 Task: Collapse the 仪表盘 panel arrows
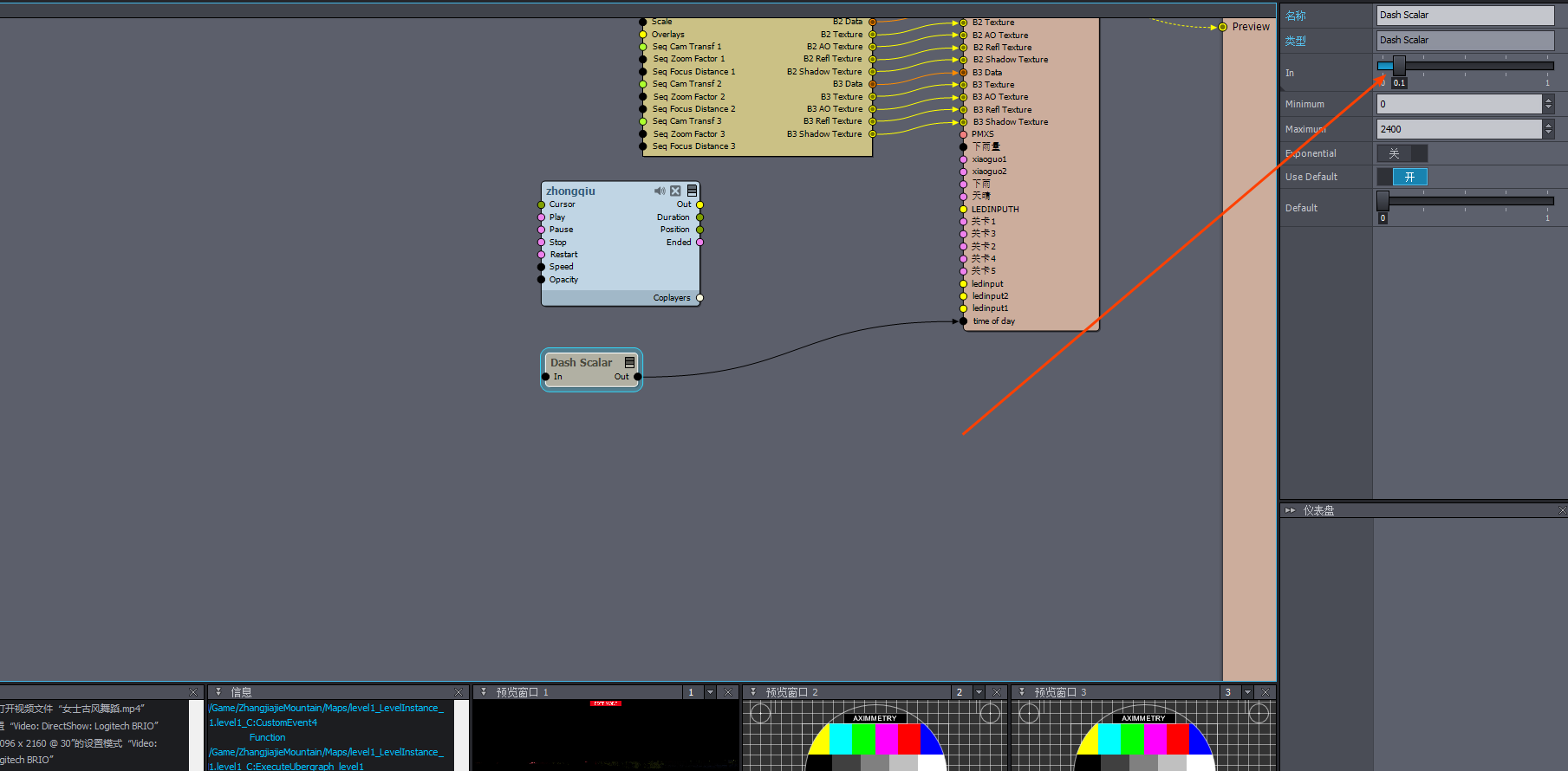[x=1290, y=510]
